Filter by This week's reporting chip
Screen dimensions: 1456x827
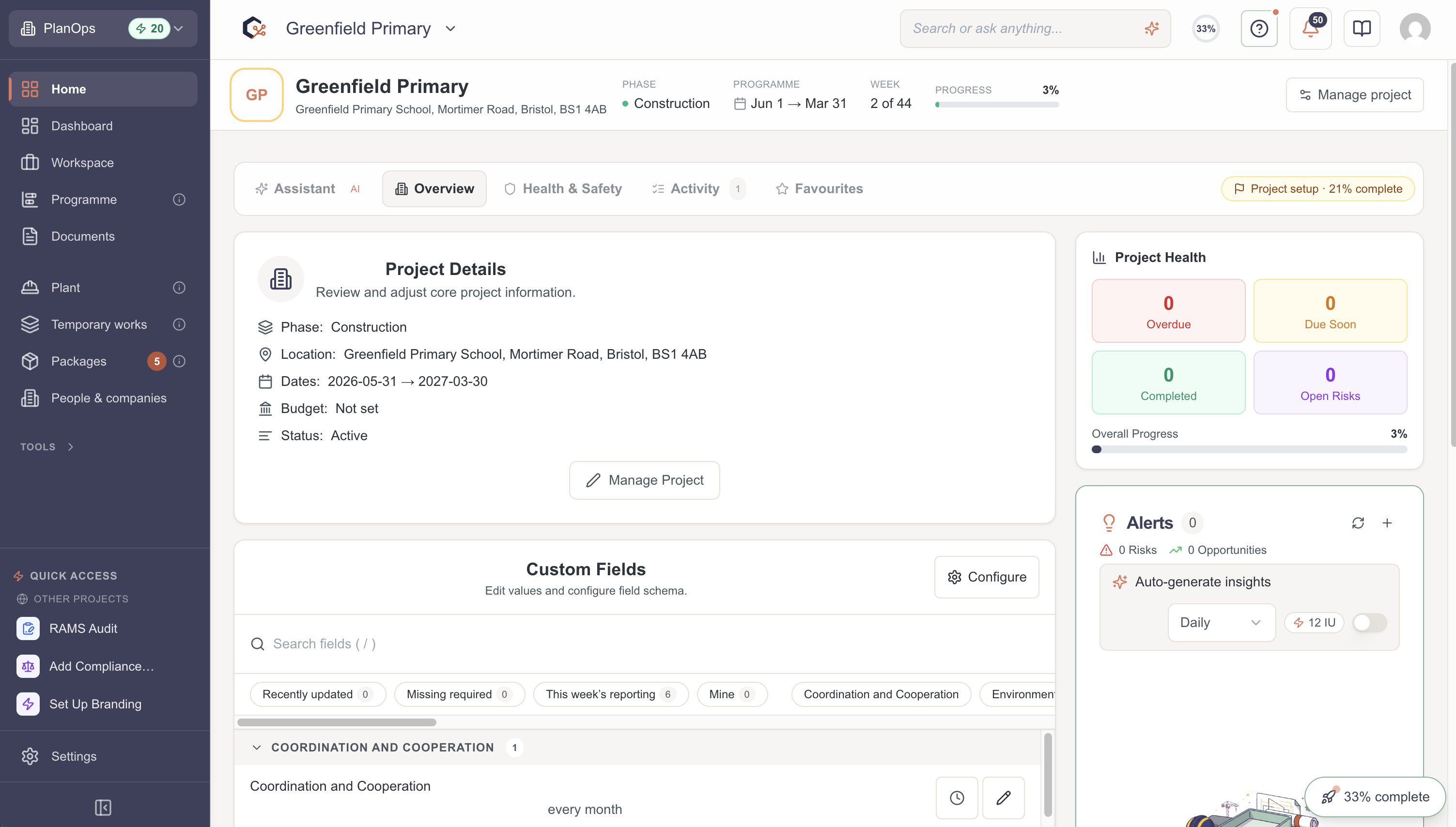tap(611, 694)
